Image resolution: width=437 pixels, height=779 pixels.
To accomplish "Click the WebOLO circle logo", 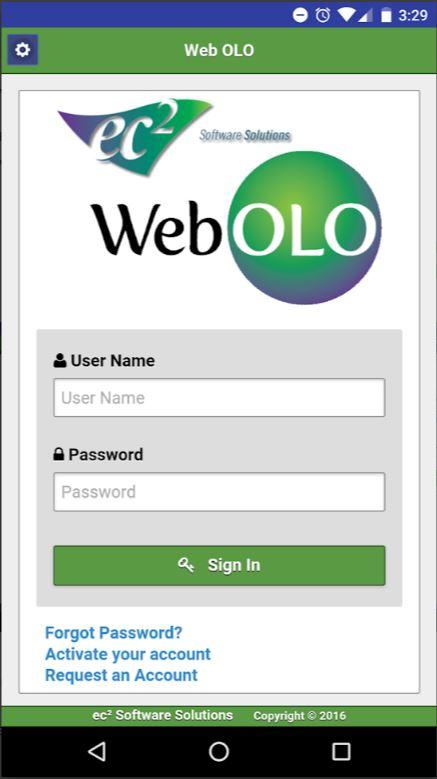I will pos(236,228).
